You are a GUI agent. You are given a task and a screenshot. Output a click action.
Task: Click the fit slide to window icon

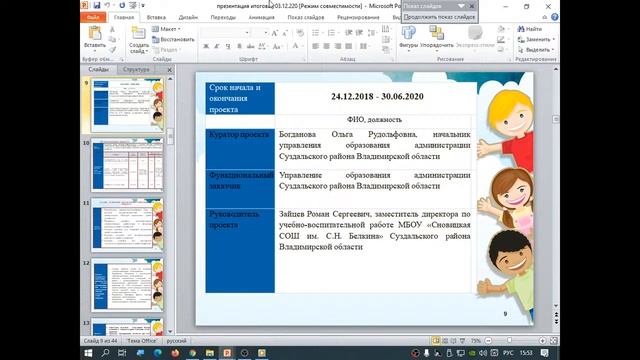point(553,340)
